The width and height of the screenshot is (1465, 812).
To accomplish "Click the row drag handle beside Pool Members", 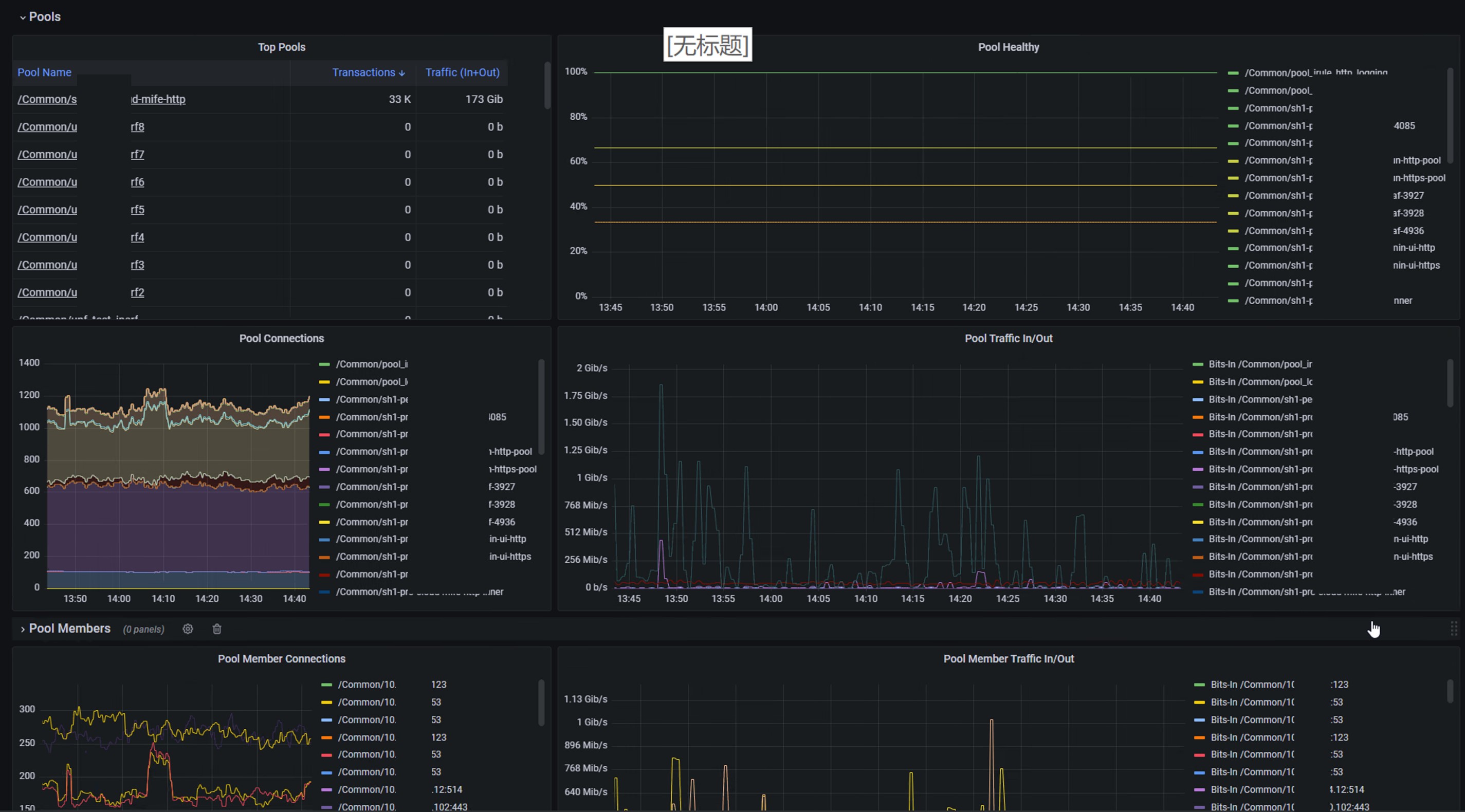I will coord(1454,629).
